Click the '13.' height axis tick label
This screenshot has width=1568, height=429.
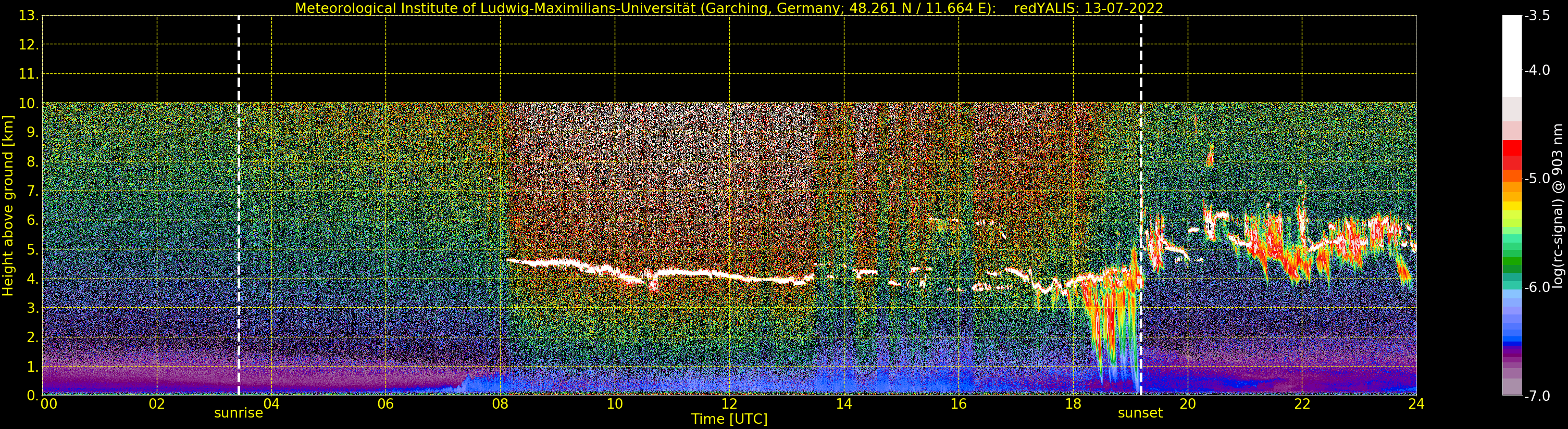pyautogui.click(x=29, y=16)
